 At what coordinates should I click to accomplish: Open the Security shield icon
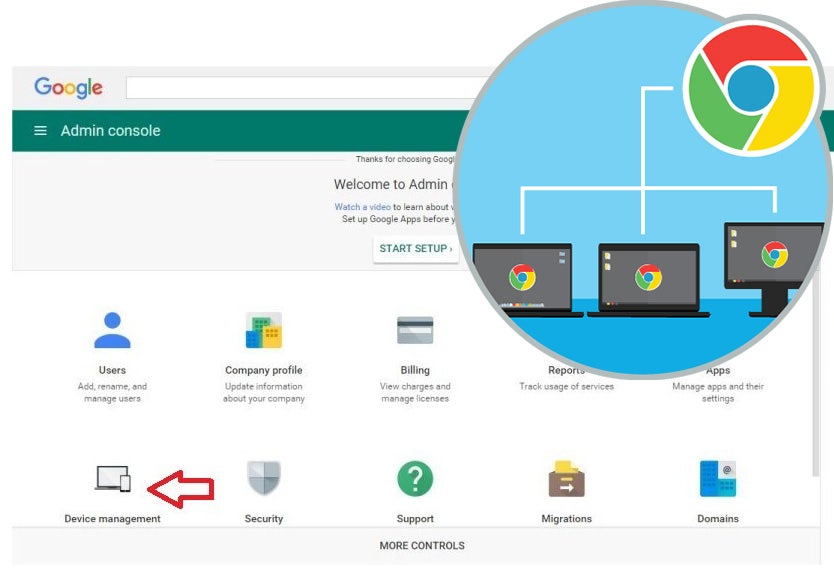[x=264, y=478]
